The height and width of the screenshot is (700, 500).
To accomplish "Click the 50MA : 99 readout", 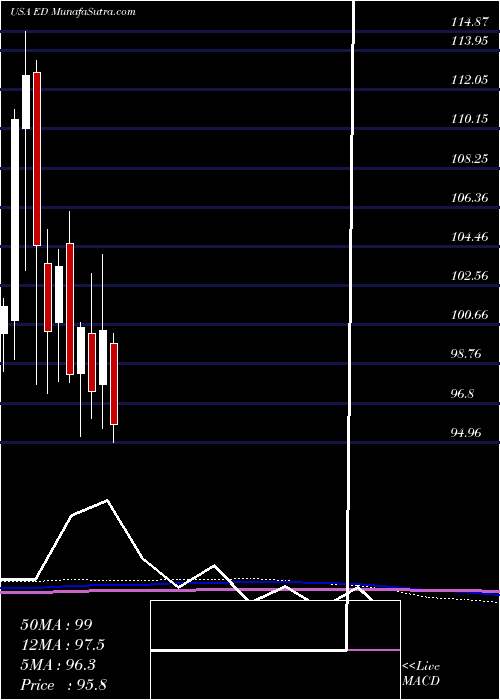I will (56, 625).
